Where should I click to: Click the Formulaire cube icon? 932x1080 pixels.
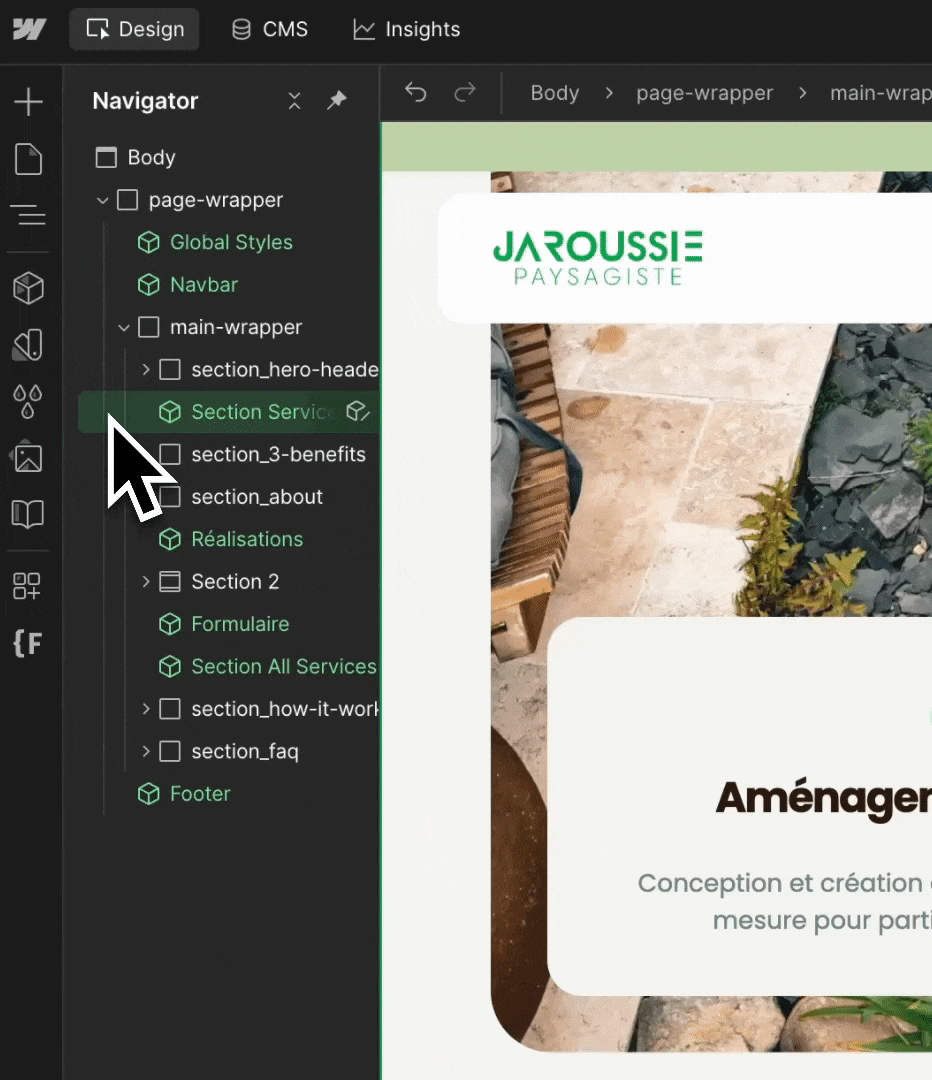170,625
